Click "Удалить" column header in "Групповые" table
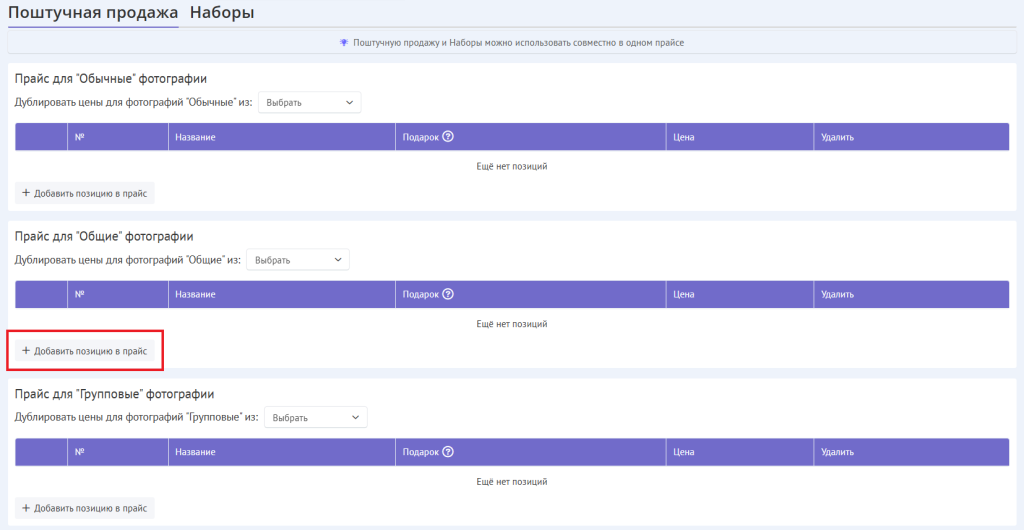This screenshot has height=530, width=1024. pyautogui.click(x=837, y=452)
